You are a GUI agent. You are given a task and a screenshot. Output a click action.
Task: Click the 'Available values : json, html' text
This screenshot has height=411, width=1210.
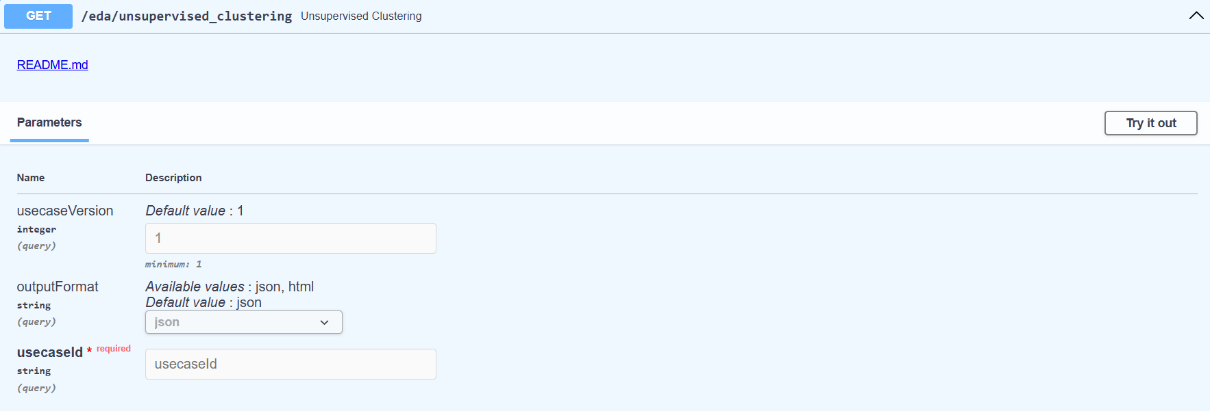click(x=229, y=287)
